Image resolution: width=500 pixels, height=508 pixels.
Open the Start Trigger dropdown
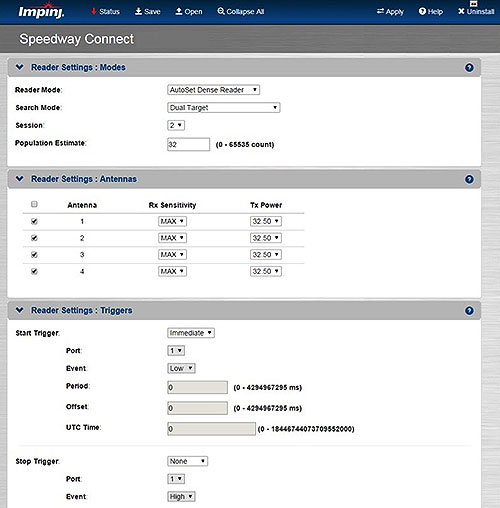(x=191, y=333)
